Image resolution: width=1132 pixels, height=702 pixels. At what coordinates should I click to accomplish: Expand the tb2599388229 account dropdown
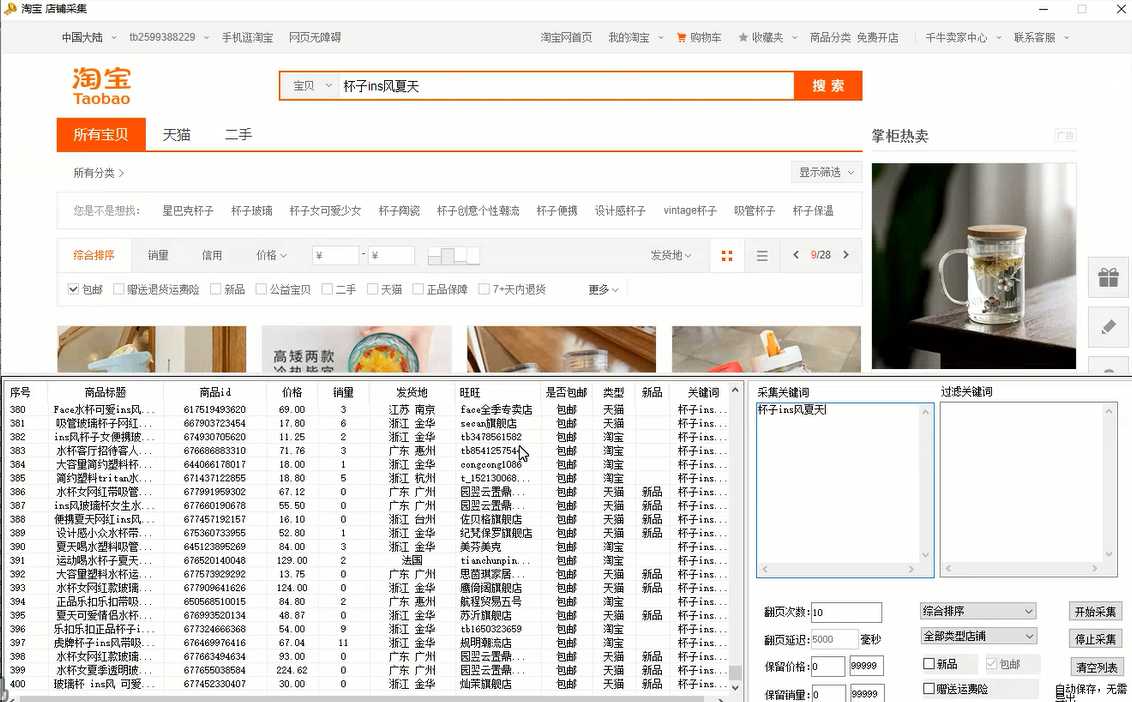[168, 38]
